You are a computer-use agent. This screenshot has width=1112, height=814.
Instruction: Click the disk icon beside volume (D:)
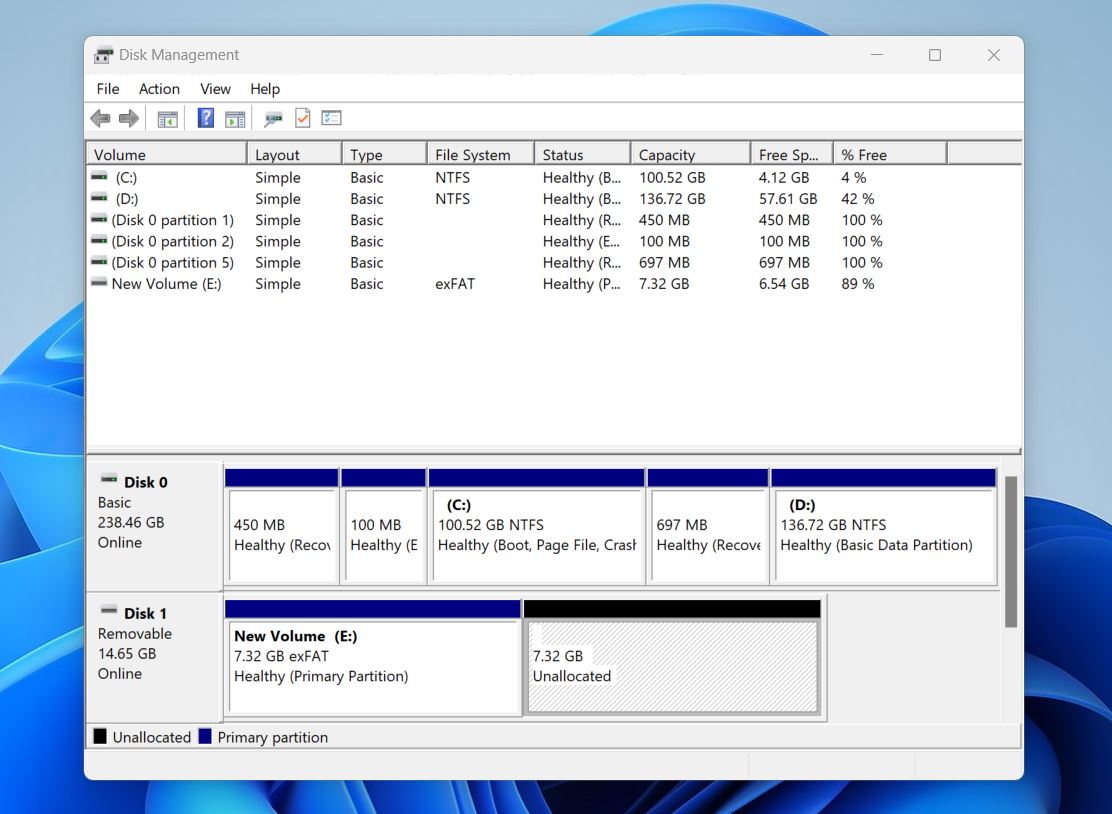point(98,198)
